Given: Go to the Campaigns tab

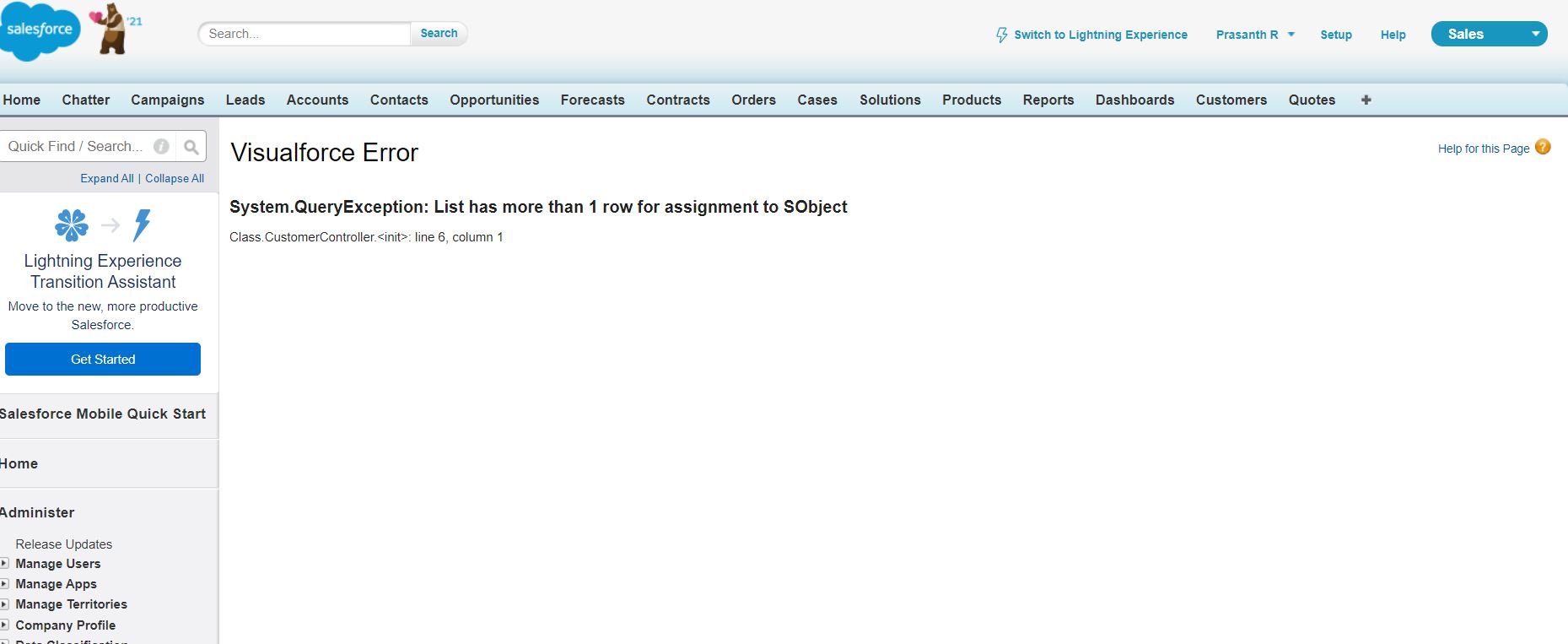Looking at the screenshot, I should click(168, 100).
